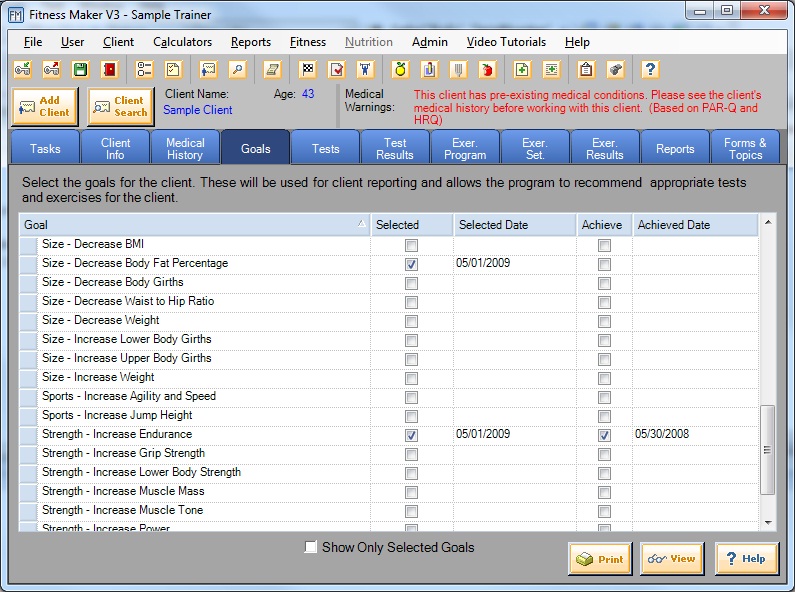
Task: Click the green floppy disk save icon
Action: pos(80,69)
